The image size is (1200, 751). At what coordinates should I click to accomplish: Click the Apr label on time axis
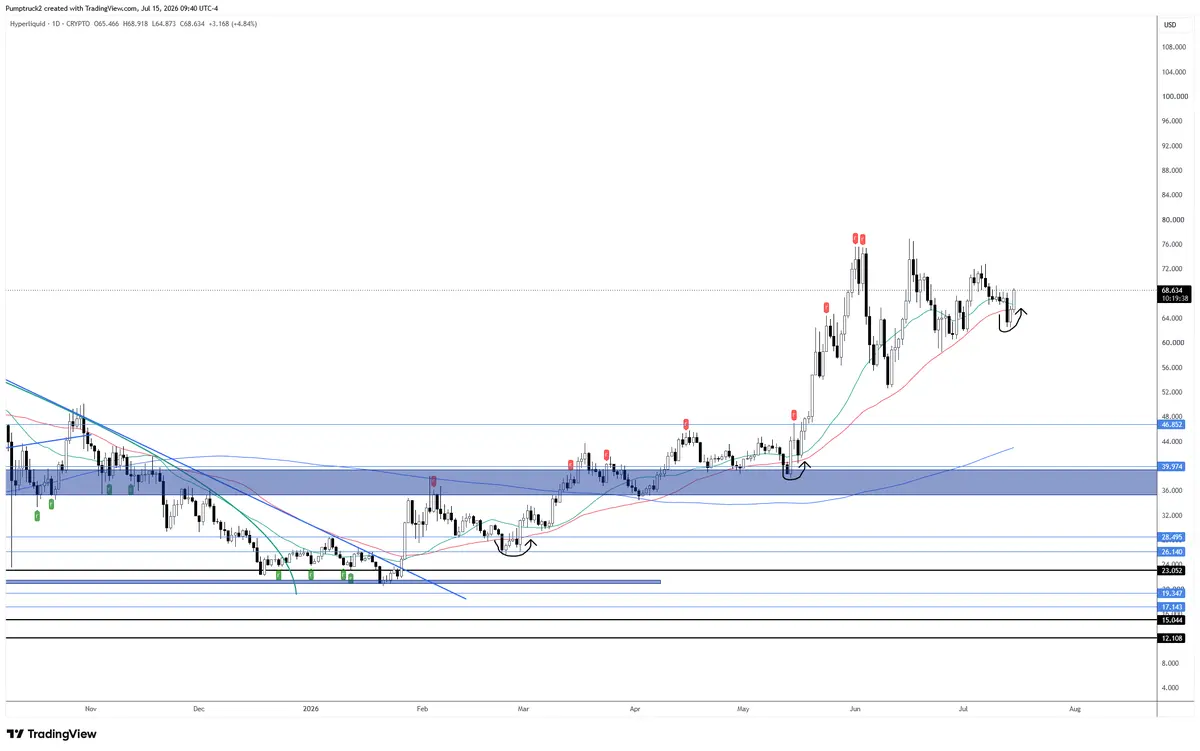[x=635, y=709]
